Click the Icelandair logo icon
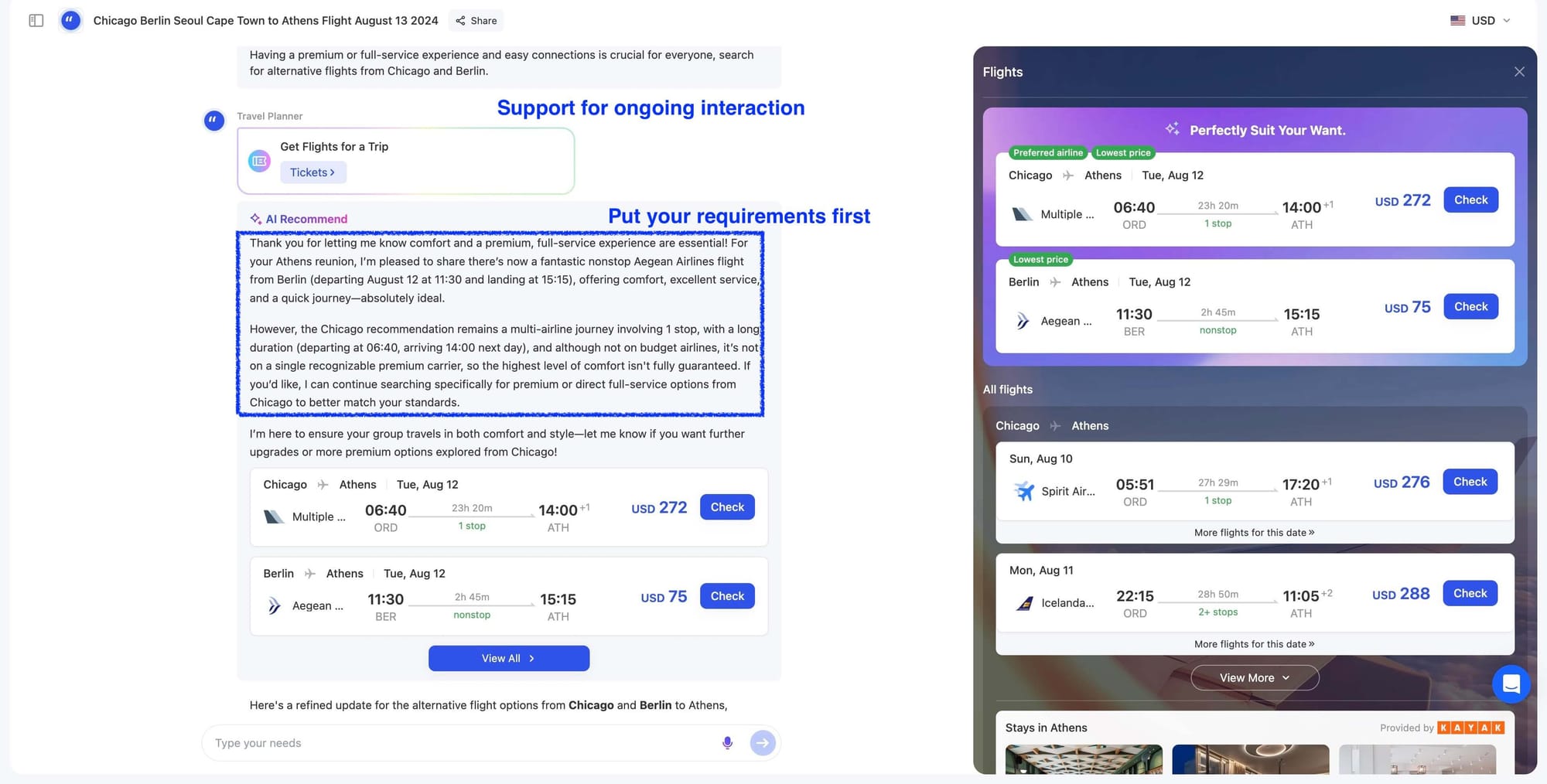 1024,603
